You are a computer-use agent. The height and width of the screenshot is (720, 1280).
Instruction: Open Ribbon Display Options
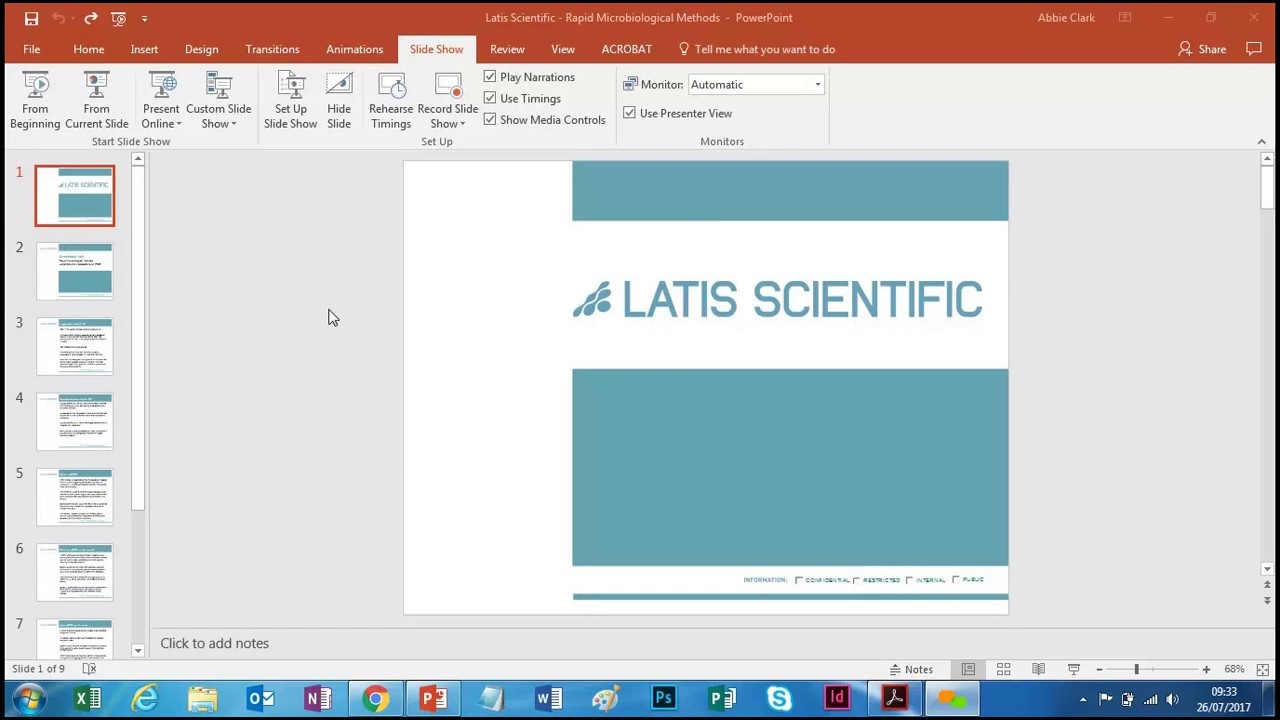1125,18
